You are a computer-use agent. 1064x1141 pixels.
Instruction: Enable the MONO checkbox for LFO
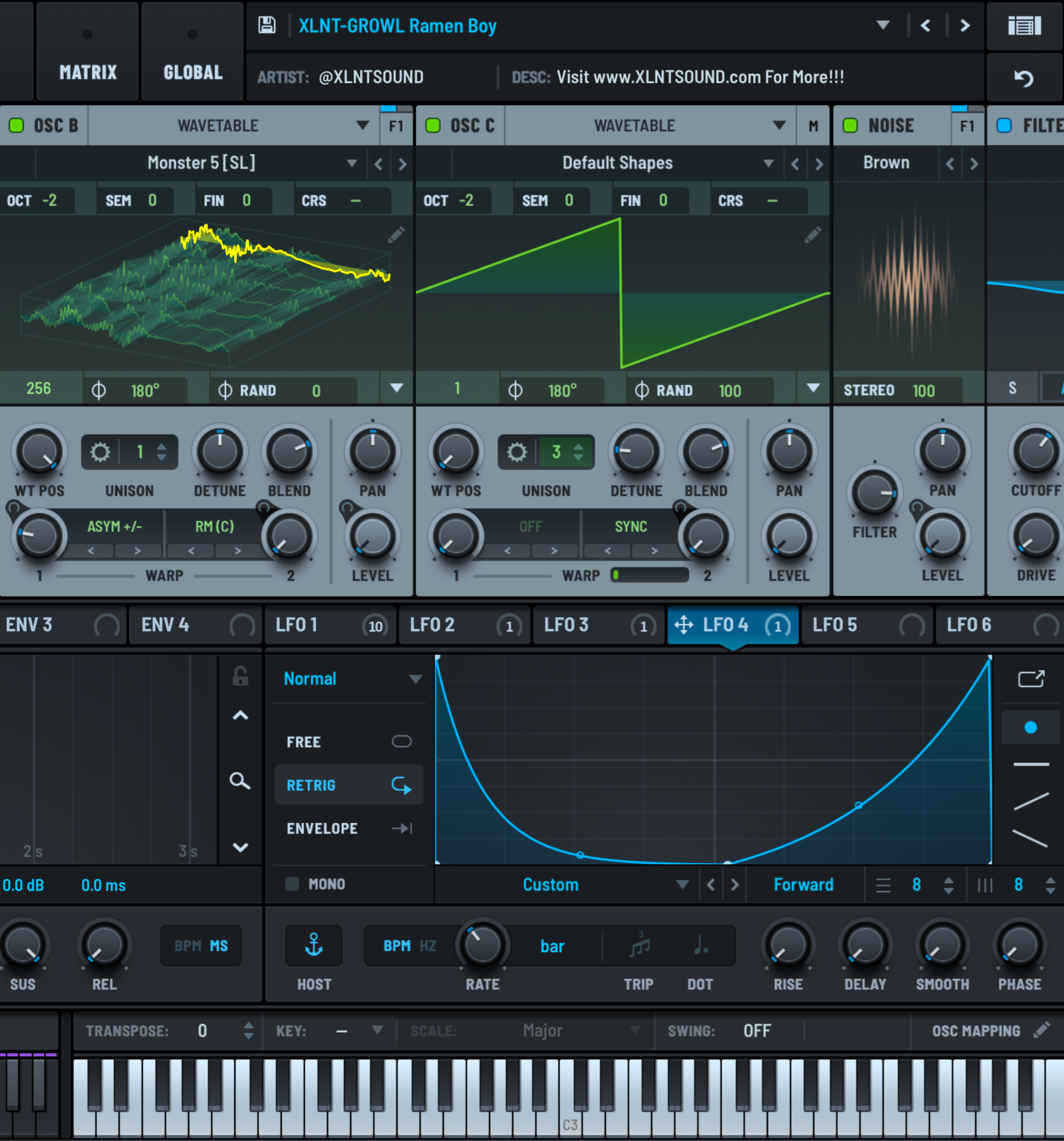point(292,884)
